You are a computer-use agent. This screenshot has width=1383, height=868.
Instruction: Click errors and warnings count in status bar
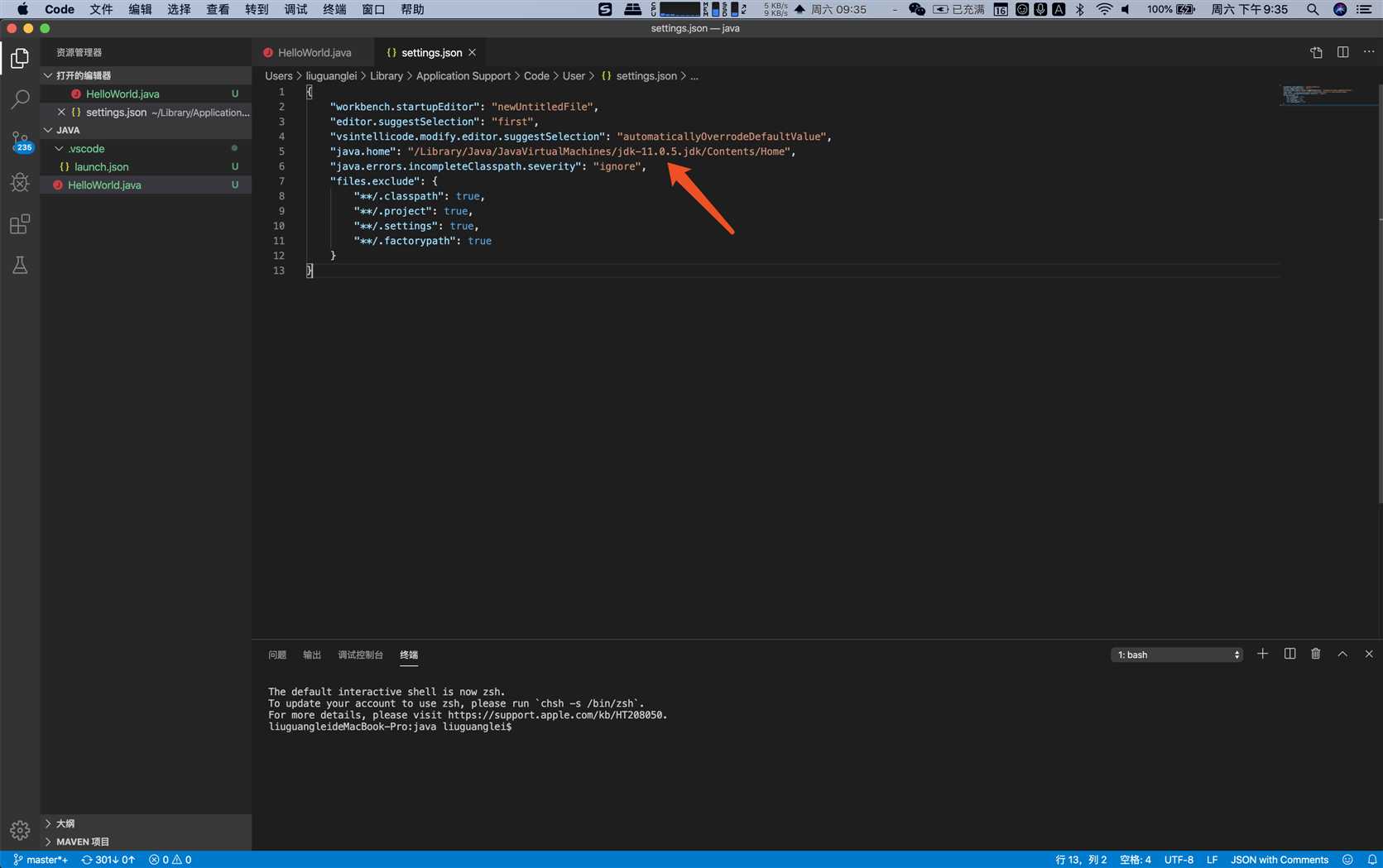(x=170, y=860)
